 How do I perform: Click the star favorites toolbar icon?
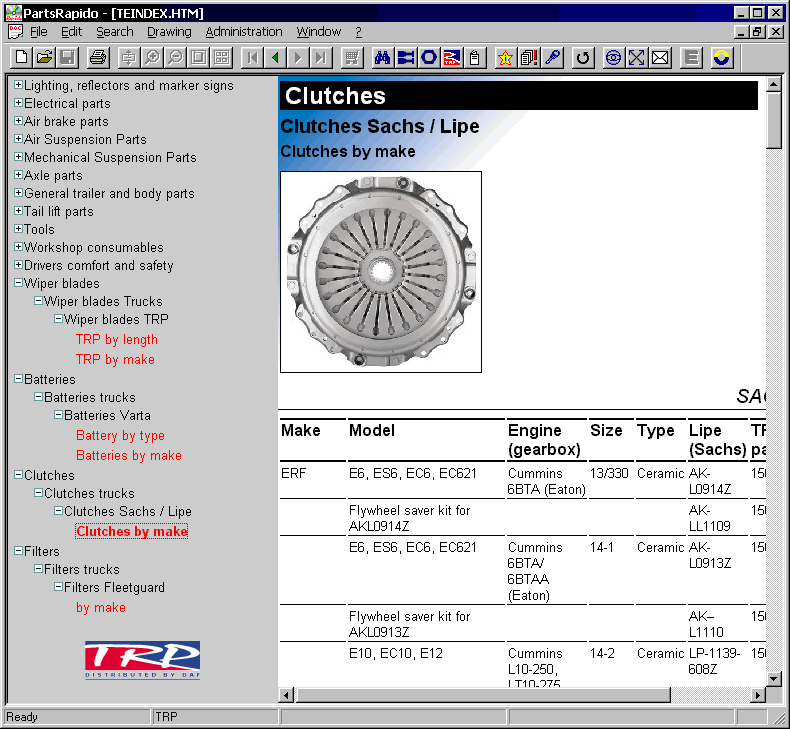[505, 57]
